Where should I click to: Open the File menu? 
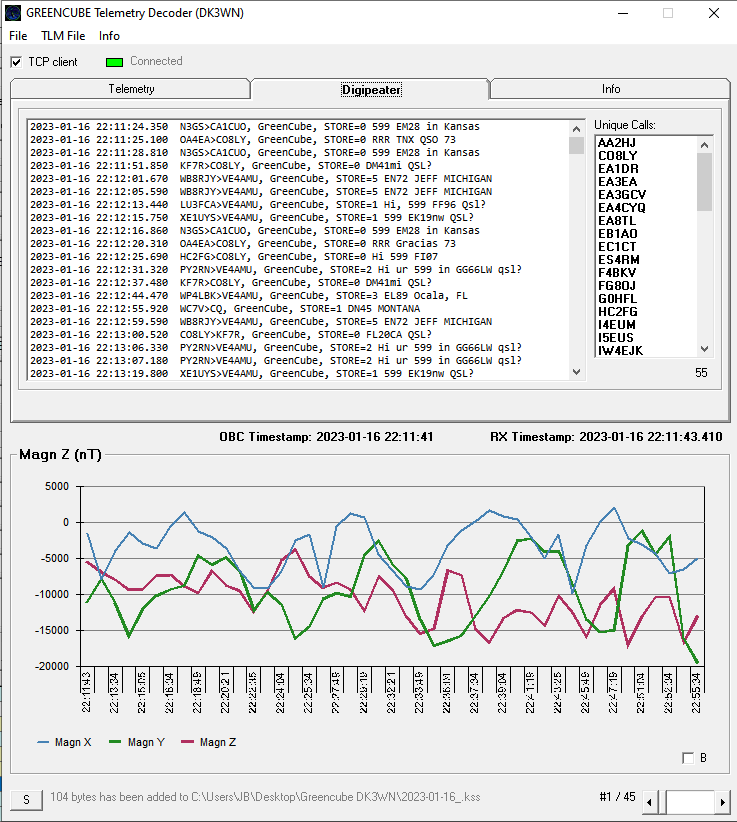tap(18, 36)
